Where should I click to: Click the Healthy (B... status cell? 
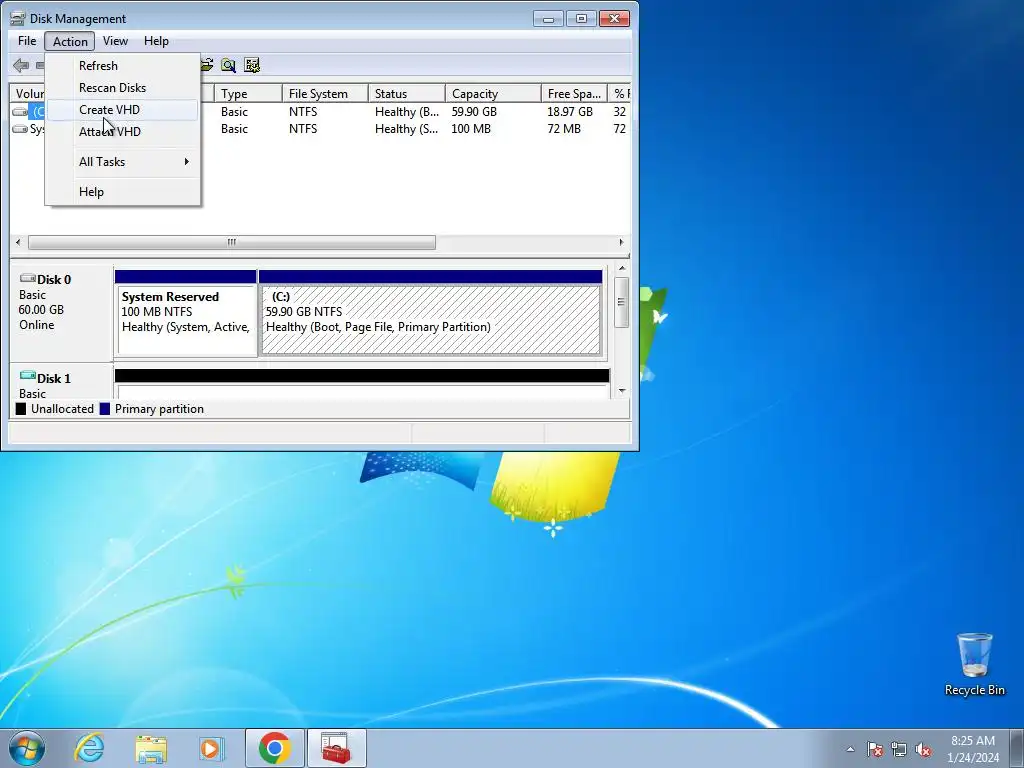[406, 112]
